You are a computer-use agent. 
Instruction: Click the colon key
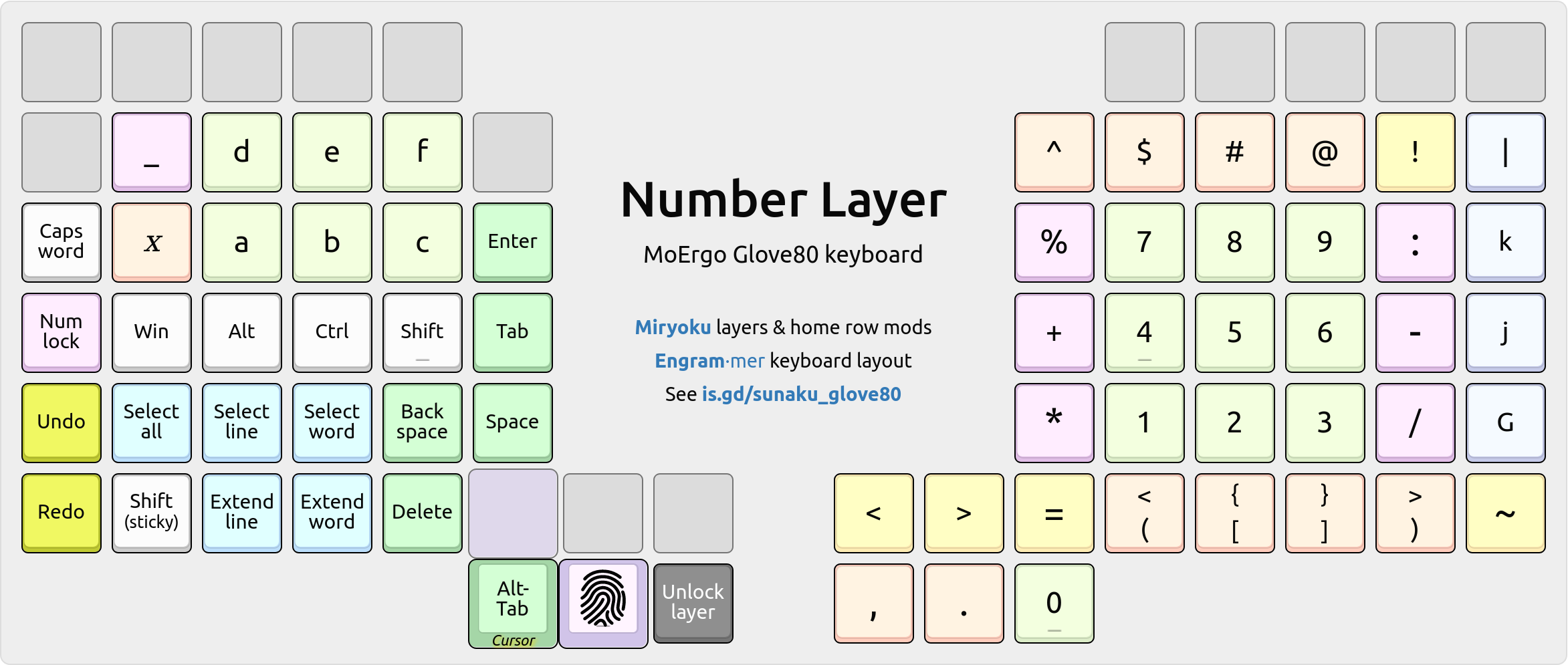[1416, 243]
